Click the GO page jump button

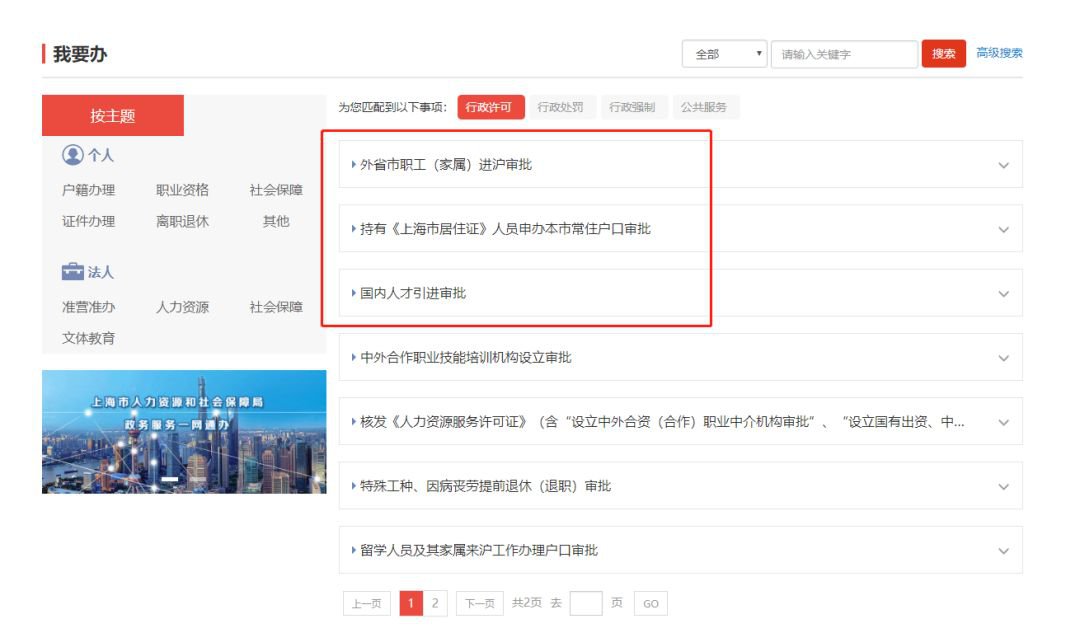coord(650,603)
